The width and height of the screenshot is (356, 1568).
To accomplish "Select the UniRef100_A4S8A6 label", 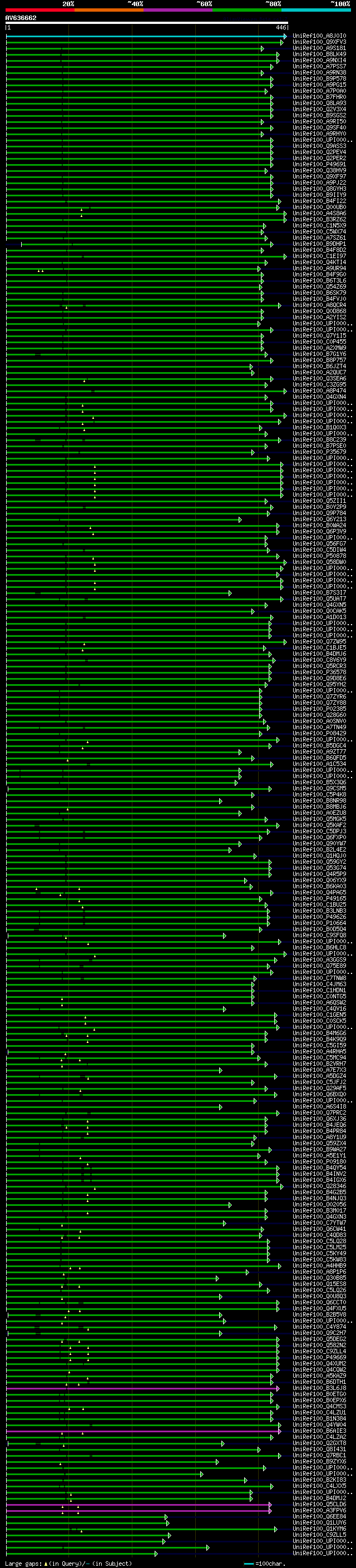I will [319, 213].
